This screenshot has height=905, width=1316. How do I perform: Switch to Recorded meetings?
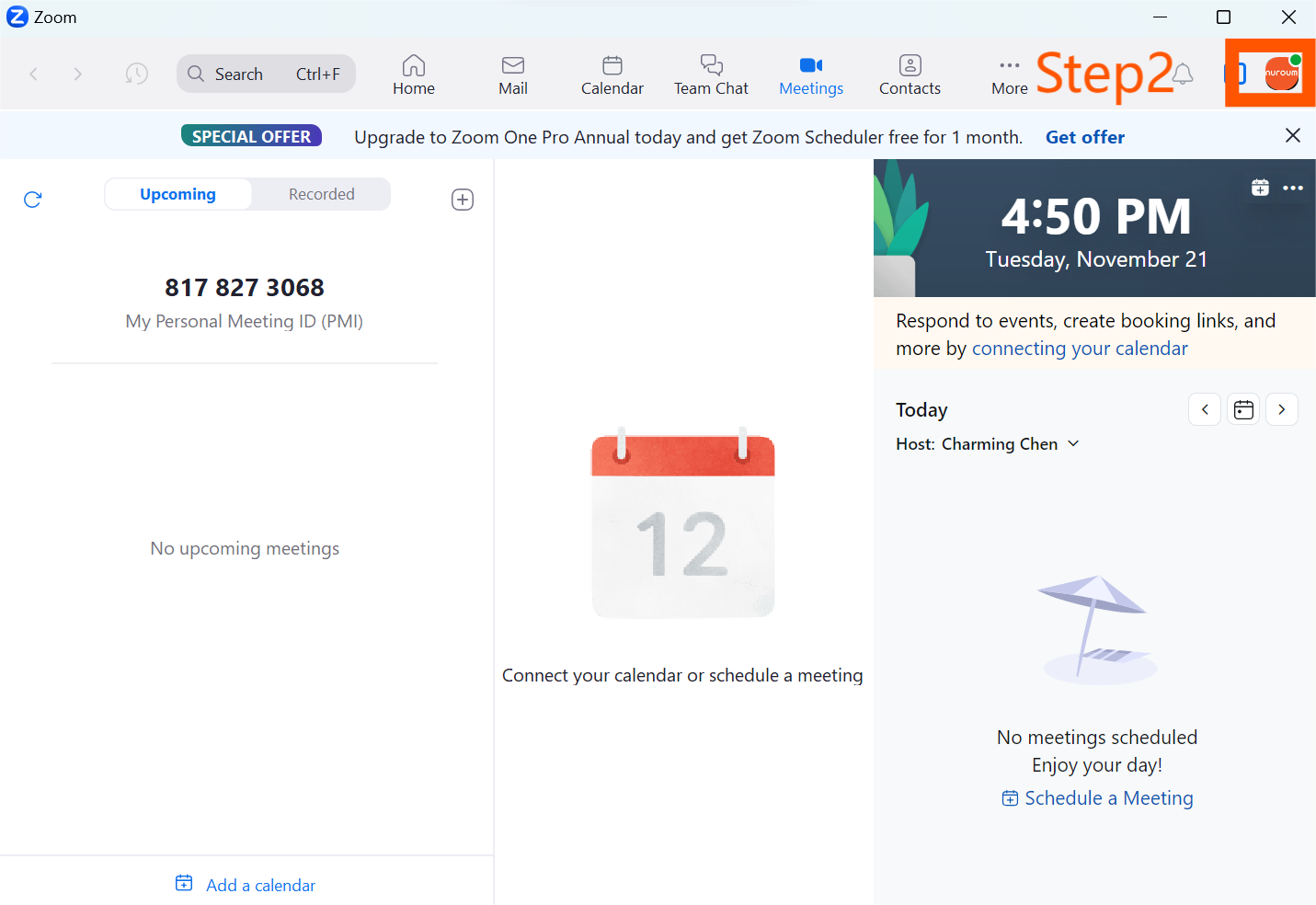321,194
